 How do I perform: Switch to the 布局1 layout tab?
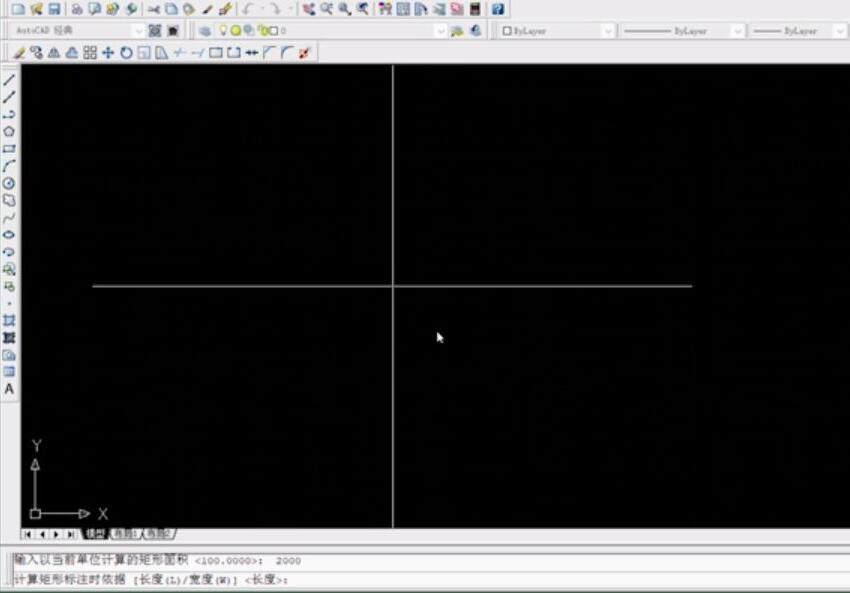click(125, 534)
